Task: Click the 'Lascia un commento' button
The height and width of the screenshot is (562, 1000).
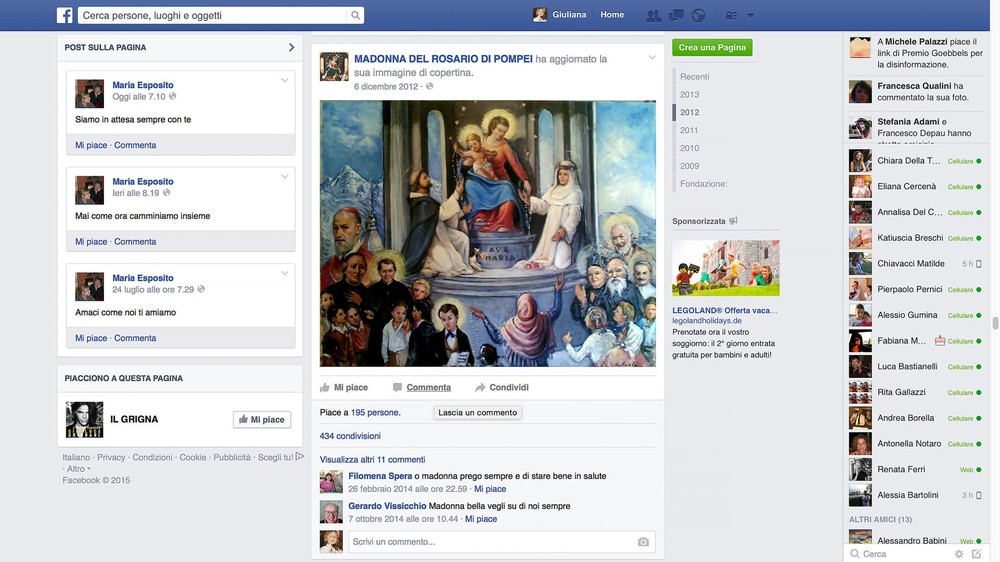Action: (x=478, y=413)
